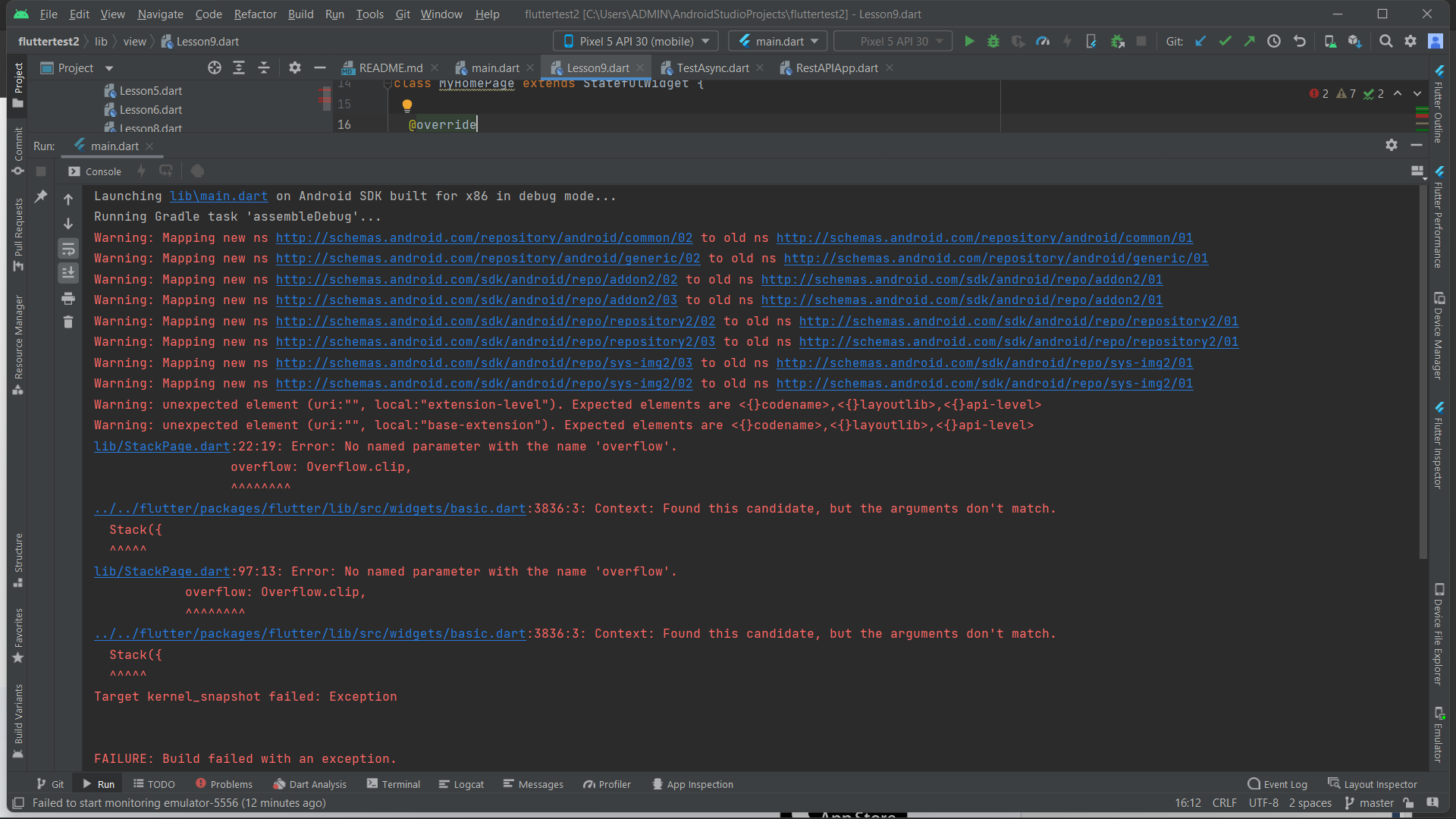Open the Refactor menu
Viewport: 1456px width, 819px height.
pyautogui.click(x=255, y=14)
